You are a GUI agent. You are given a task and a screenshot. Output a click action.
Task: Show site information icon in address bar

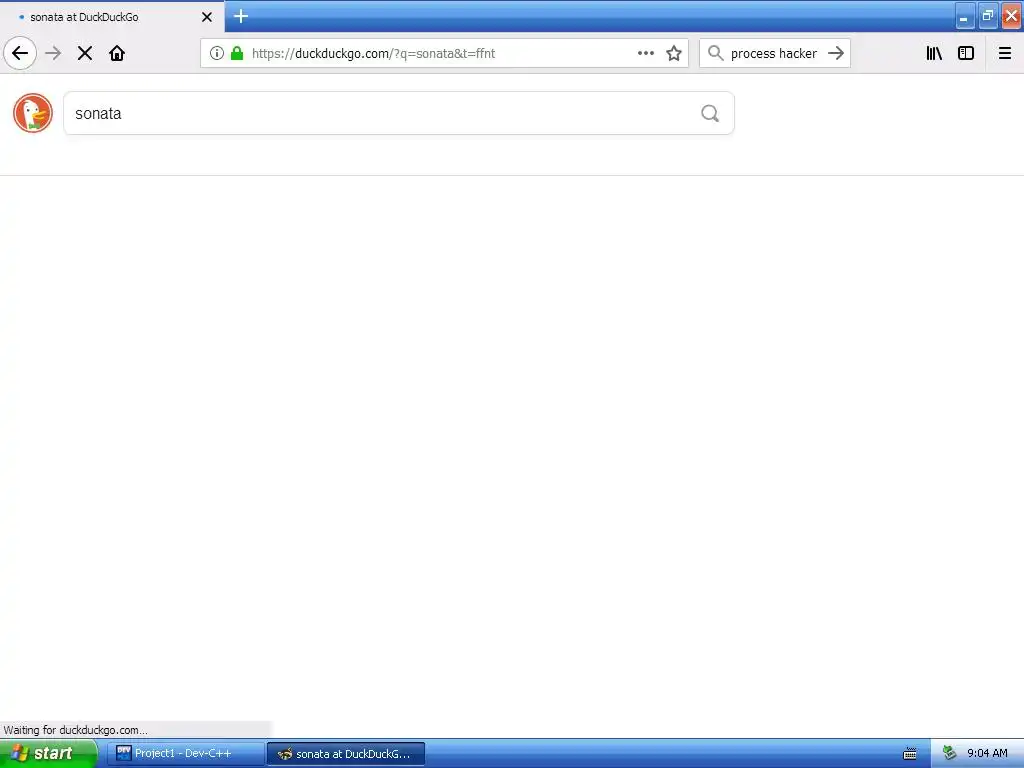coord(217,53)
